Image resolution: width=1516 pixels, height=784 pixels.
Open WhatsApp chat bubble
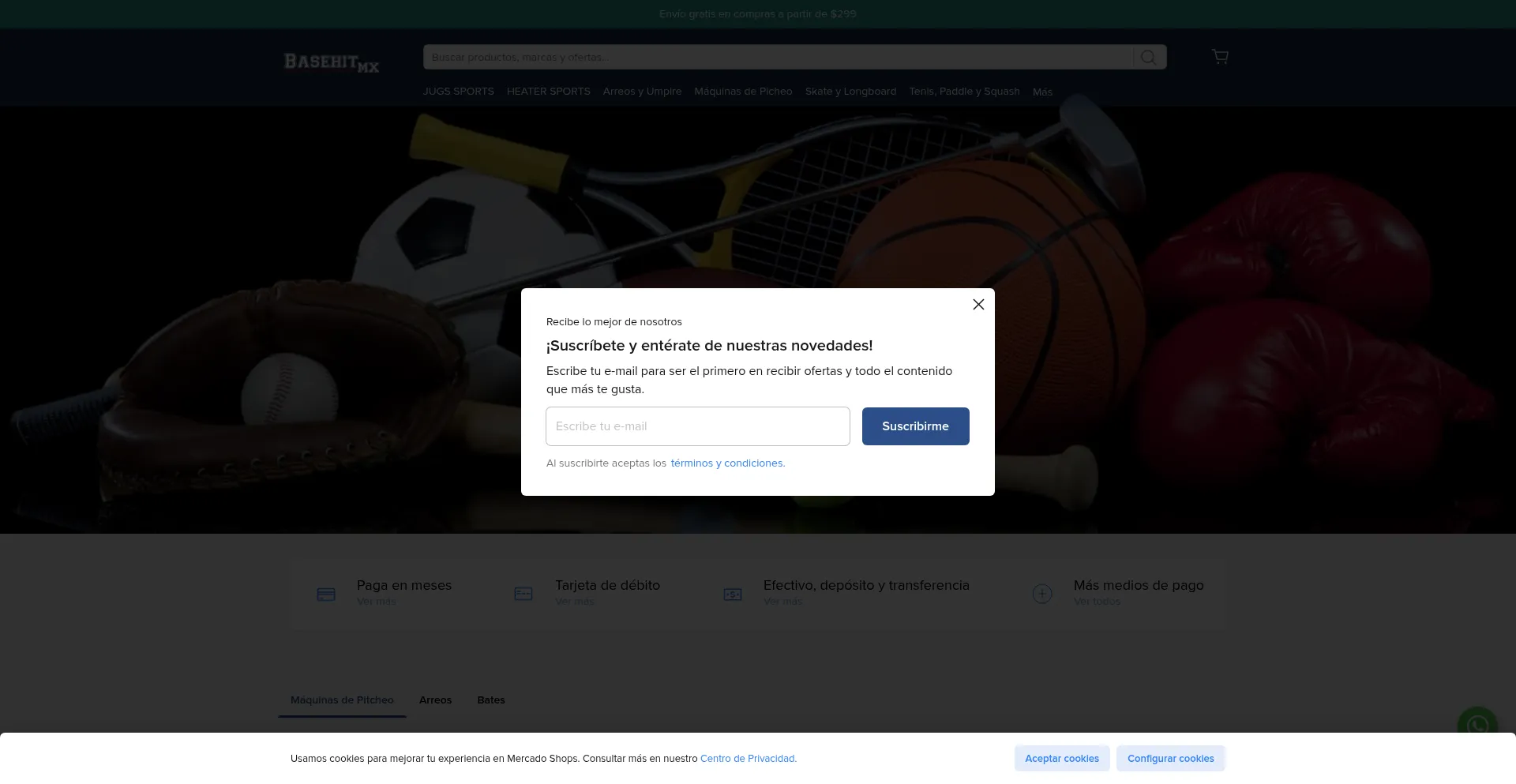click(1477, 726)
